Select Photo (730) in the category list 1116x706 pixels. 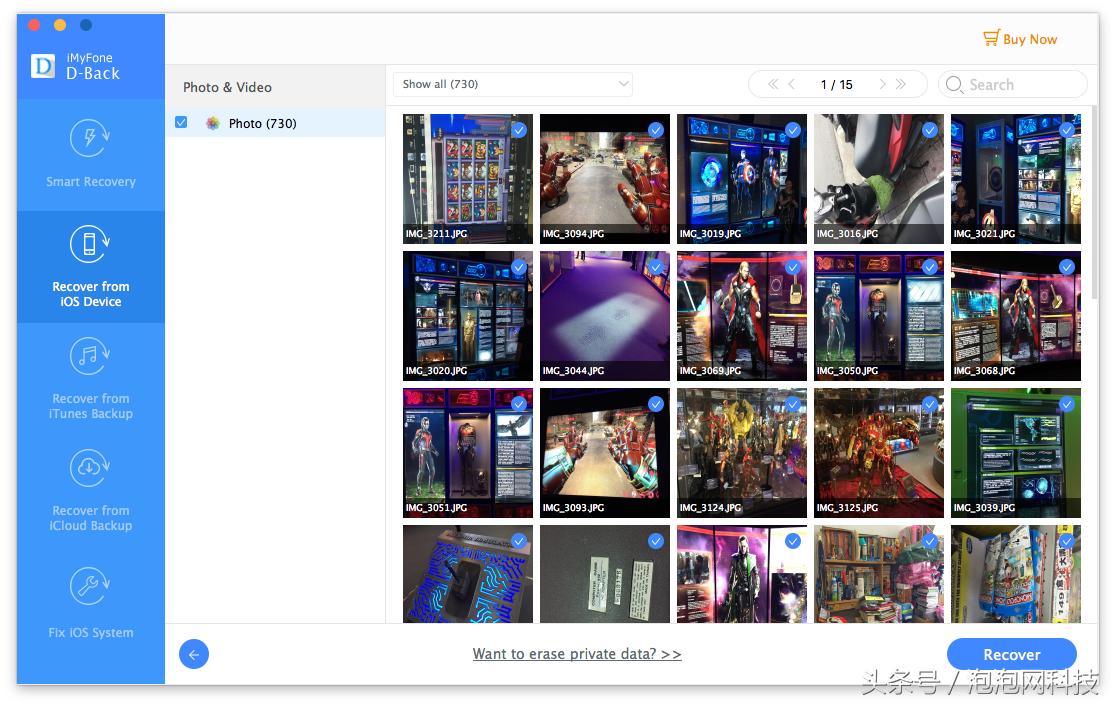(x=262, y=124)
